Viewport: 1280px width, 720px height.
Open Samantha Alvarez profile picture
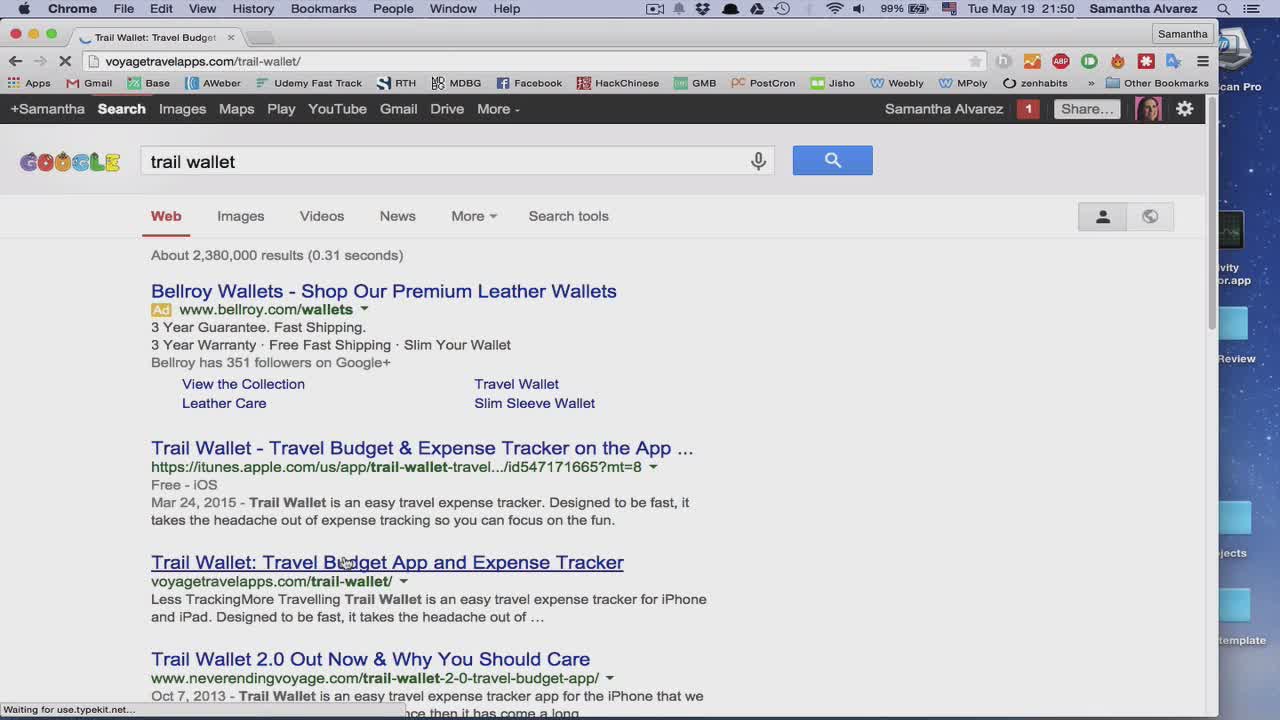[1148, 109]
